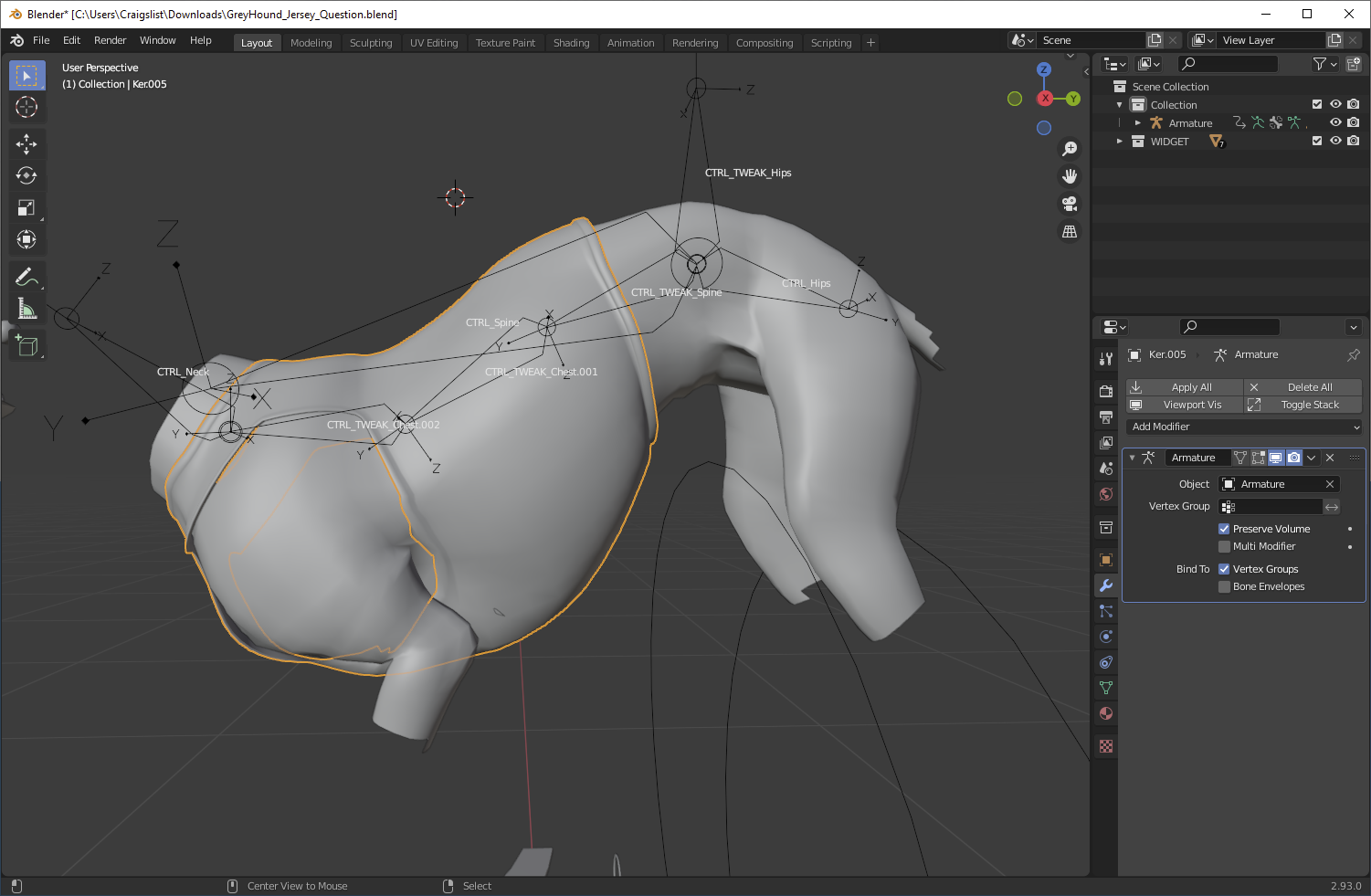Collapse the Collection tree item
The width and height of the screenshot is (1371, 896).
coord(1120,104)
